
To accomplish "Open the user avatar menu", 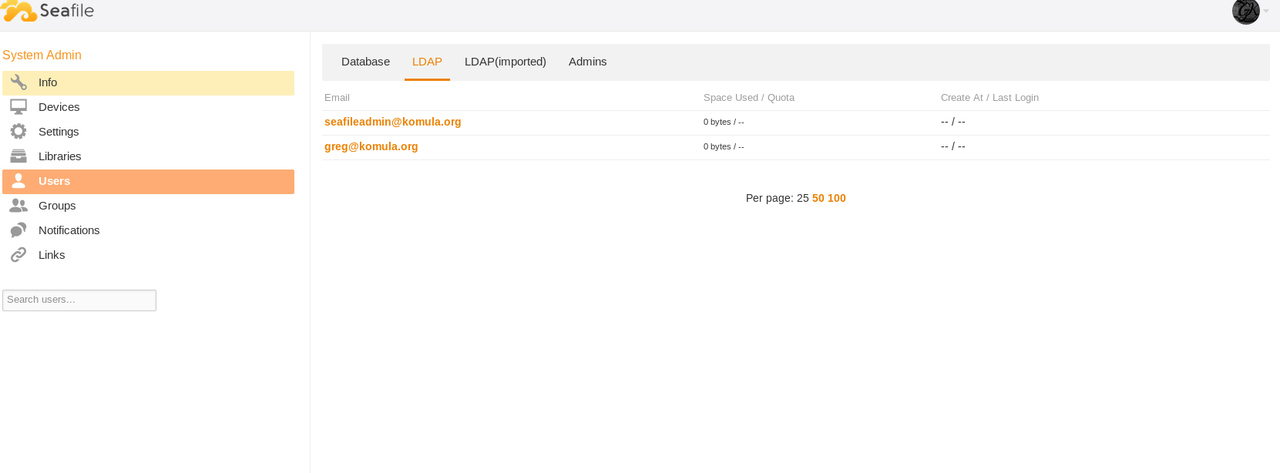I will (x=1245, y=11).
